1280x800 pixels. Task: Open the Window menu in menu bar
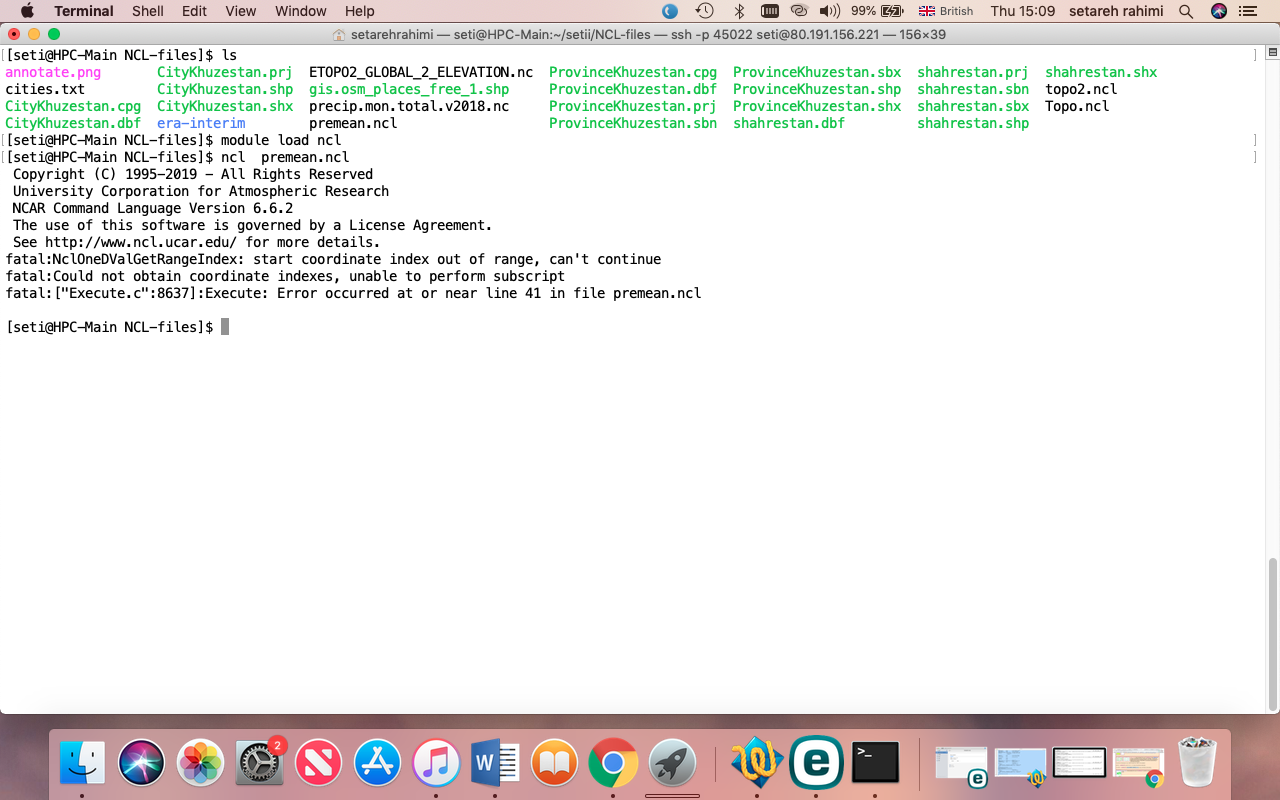point(300,11)
